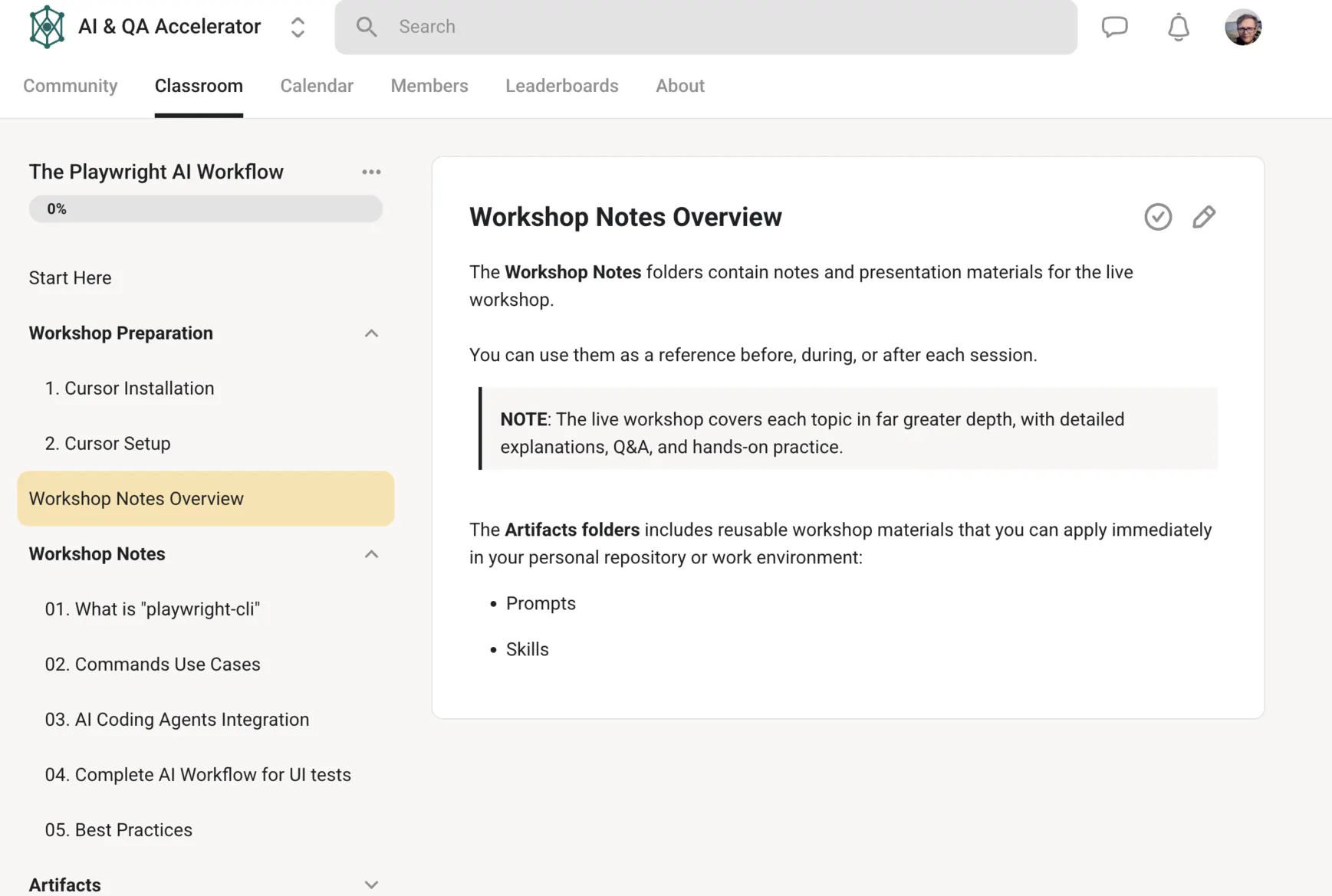Screen dimensions: 1332x896
Task: Mark lesson complete with checkmark circle
Action: click(x=1158, y=217)
